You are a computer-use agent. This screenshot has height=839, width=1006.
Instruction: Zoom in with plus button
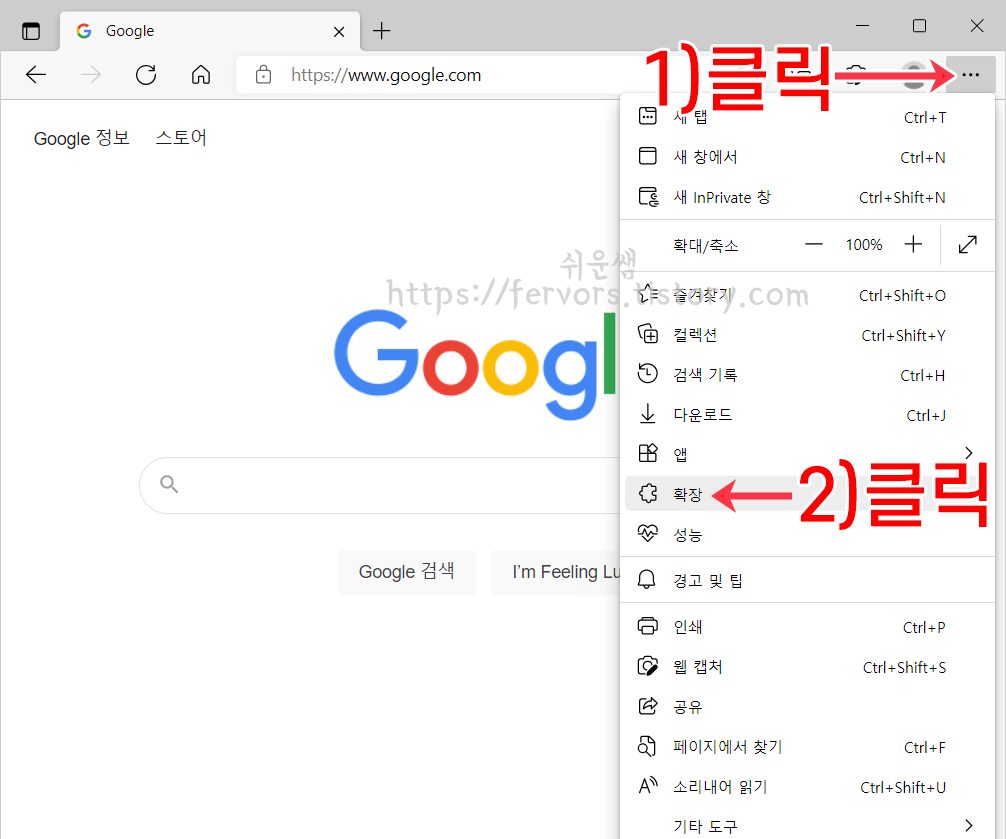913,244
